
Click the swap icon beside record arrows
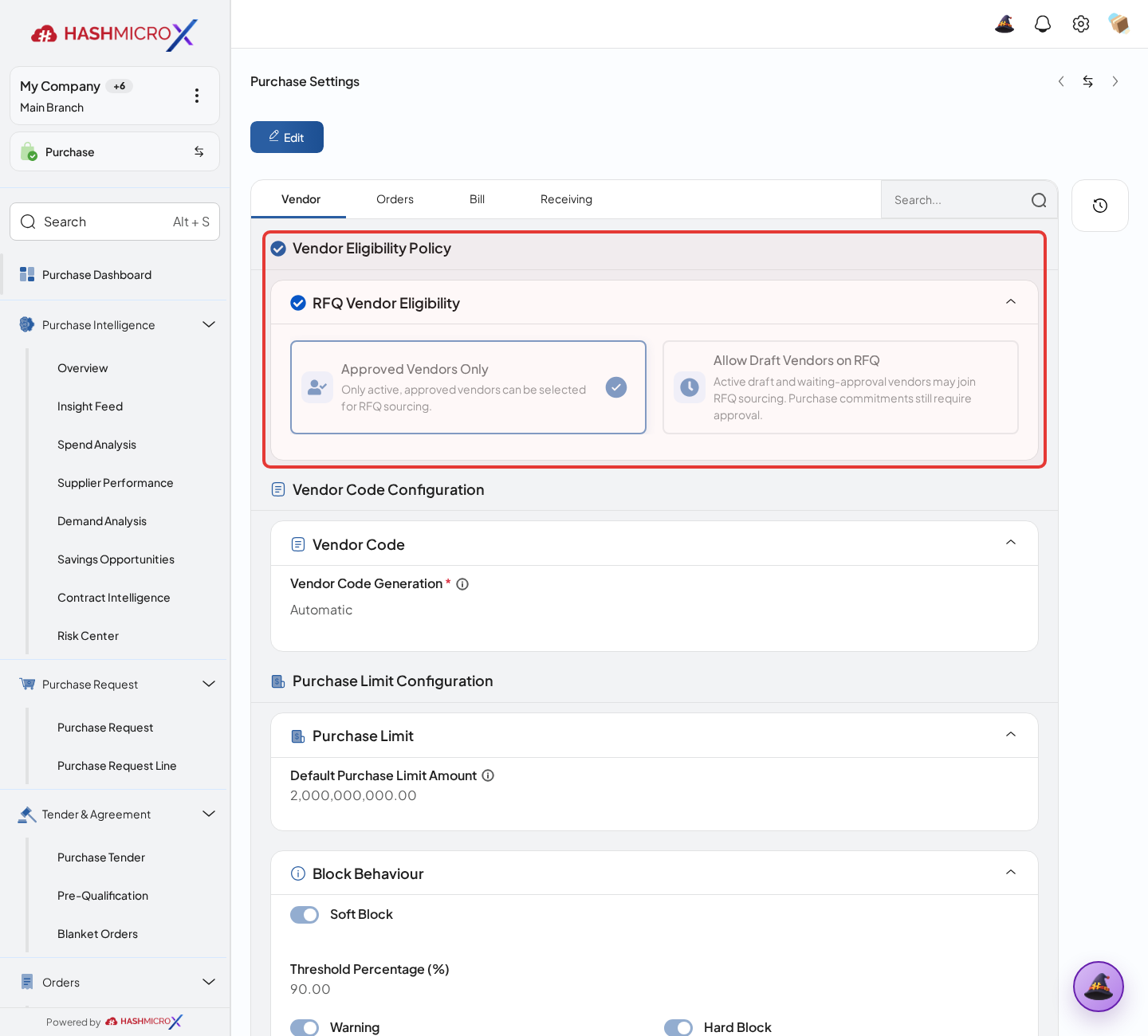click(x=1088, y=81)
